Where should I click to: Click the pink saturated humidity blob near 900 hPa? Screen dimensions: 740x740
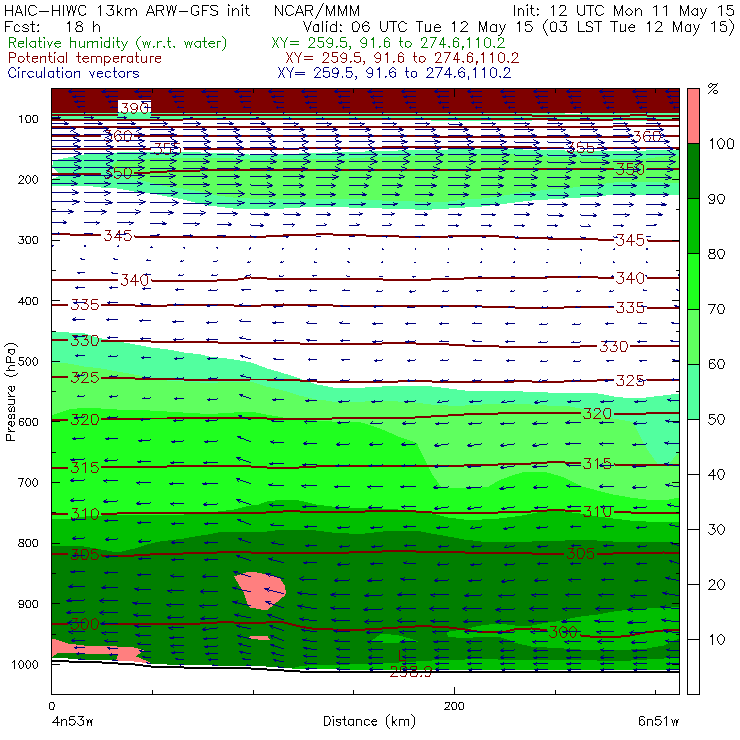261,590
